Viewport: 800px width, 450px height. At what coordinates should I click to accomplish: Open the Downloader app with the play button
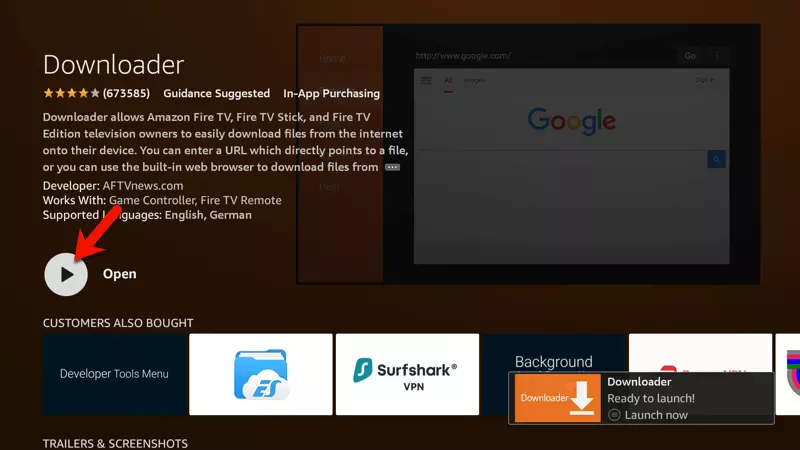click(x=66, y=274)
